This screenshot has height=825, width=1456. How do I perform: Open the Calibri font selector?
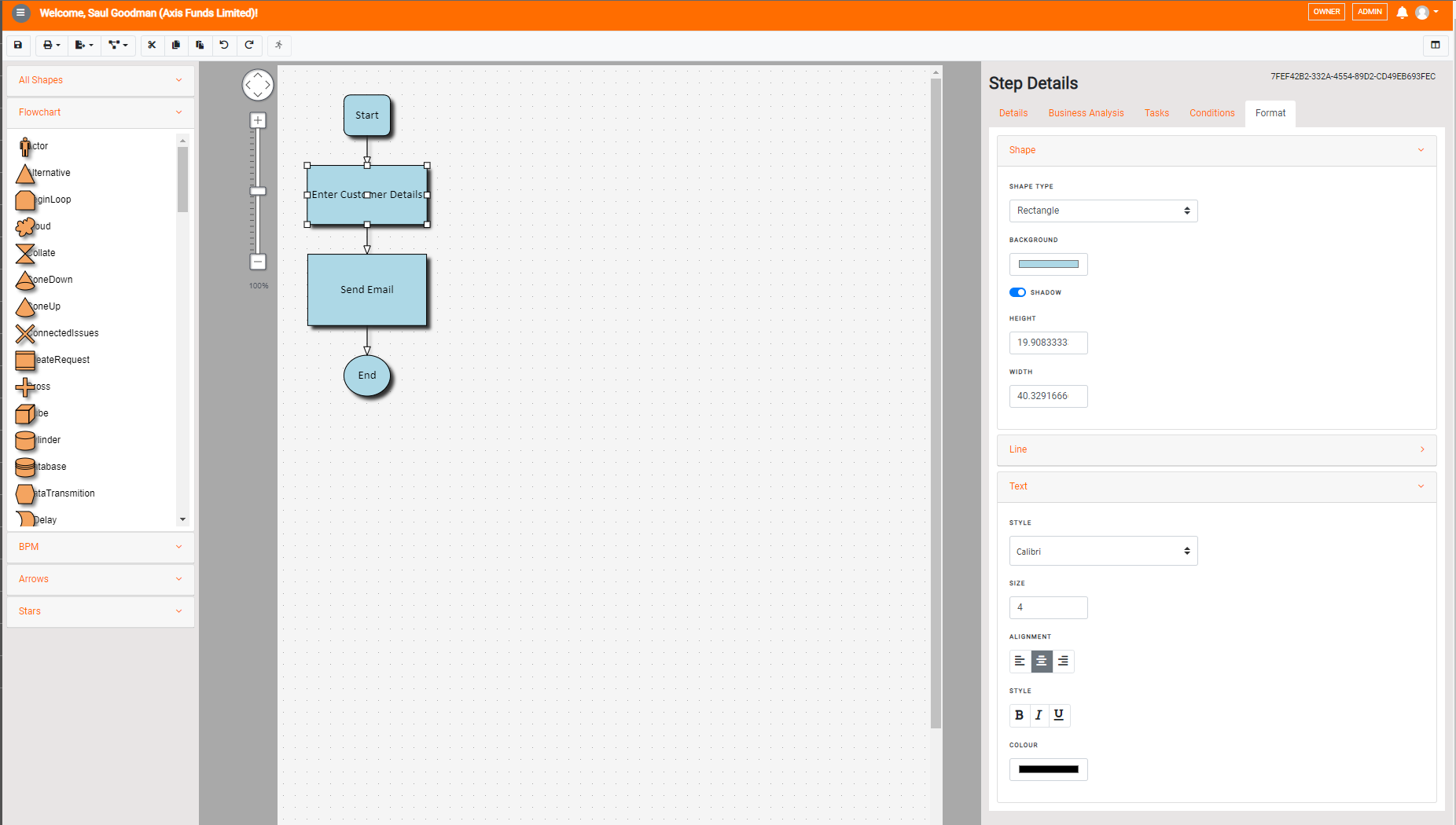pyautogui.click(x=1102, y=551)
